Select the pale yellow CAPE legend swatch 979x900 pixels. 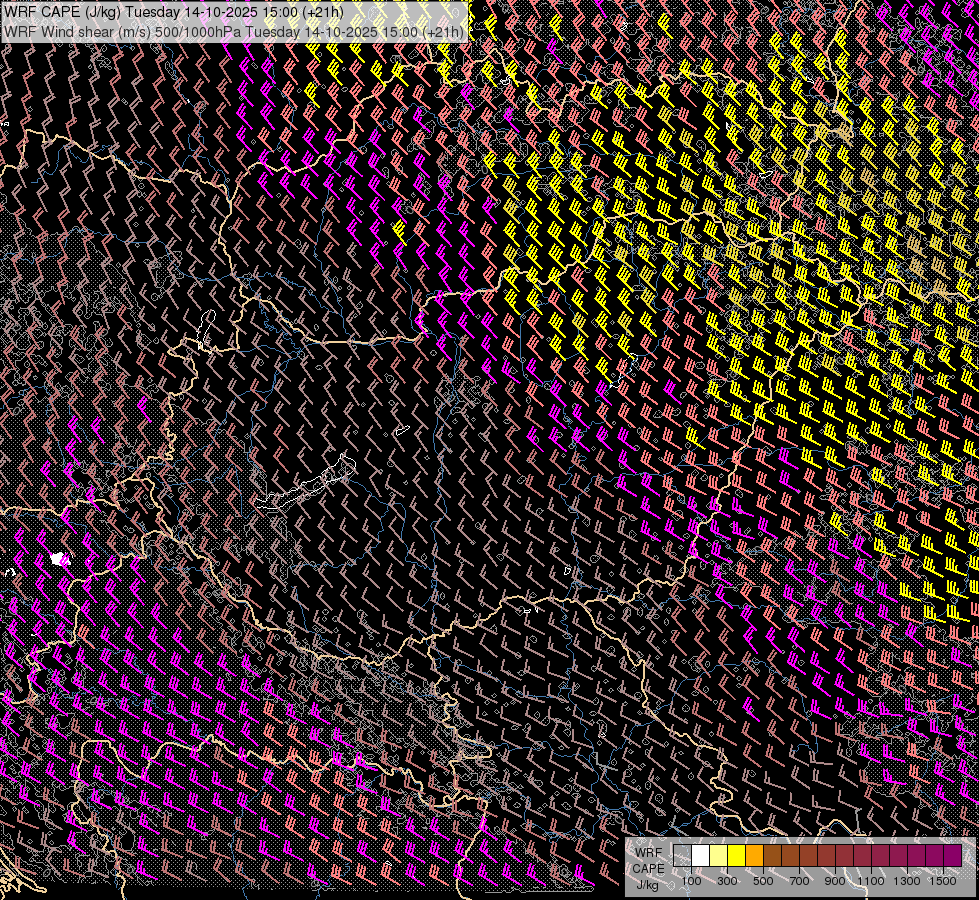tap(718, 855)
